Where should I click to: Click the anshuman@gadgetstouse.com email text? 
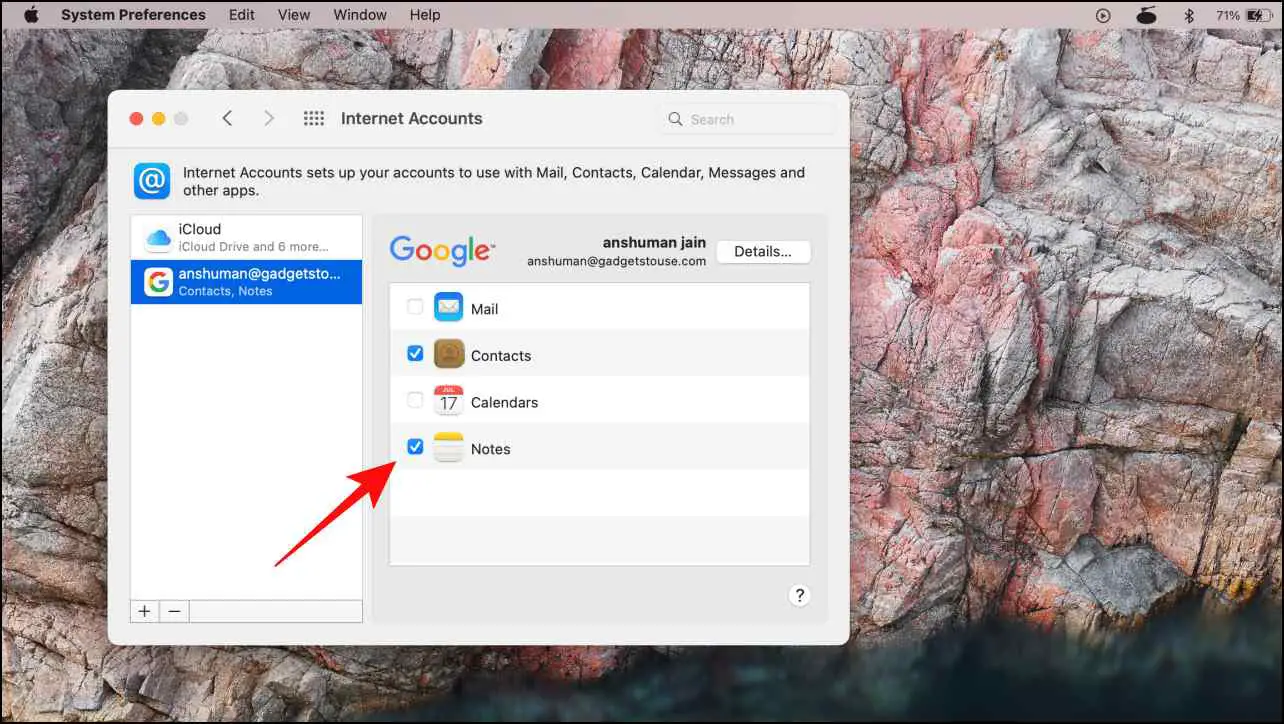(x=617, y=261)
